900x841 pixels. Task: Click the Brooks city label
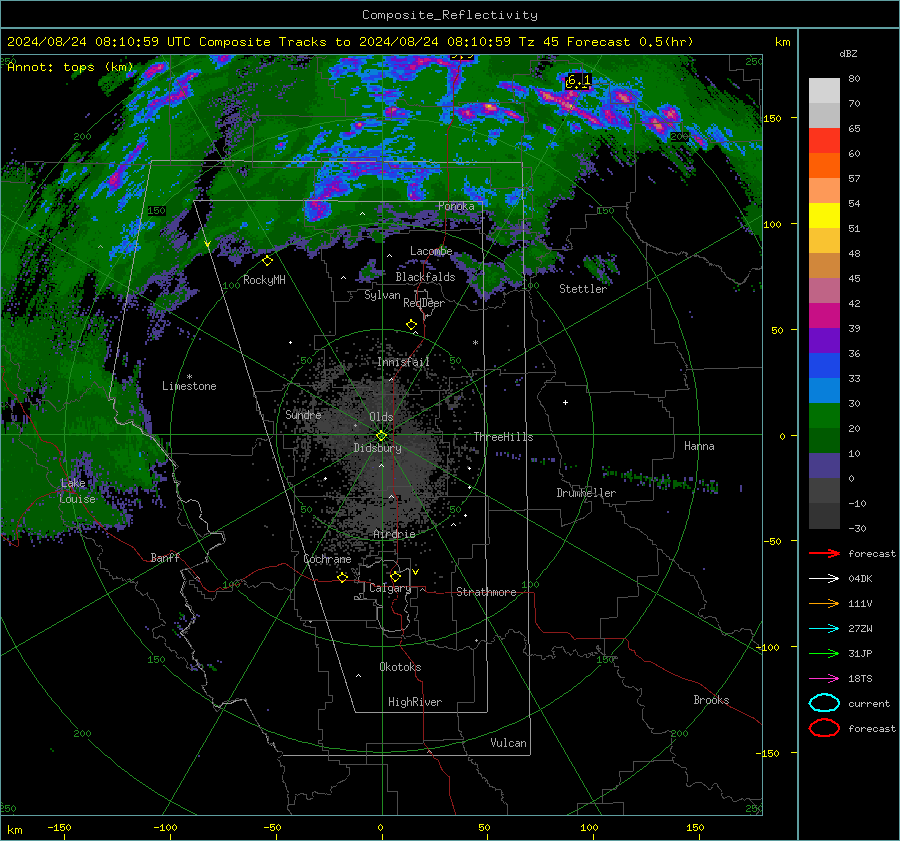tap(711, 700)
